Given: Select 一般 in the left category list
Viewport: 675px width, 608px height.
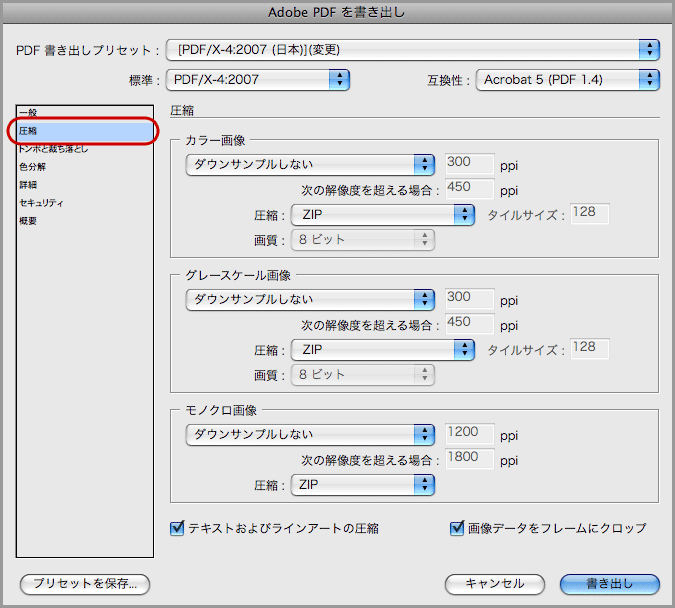Looking at the screenshot, I should point(28,113).
